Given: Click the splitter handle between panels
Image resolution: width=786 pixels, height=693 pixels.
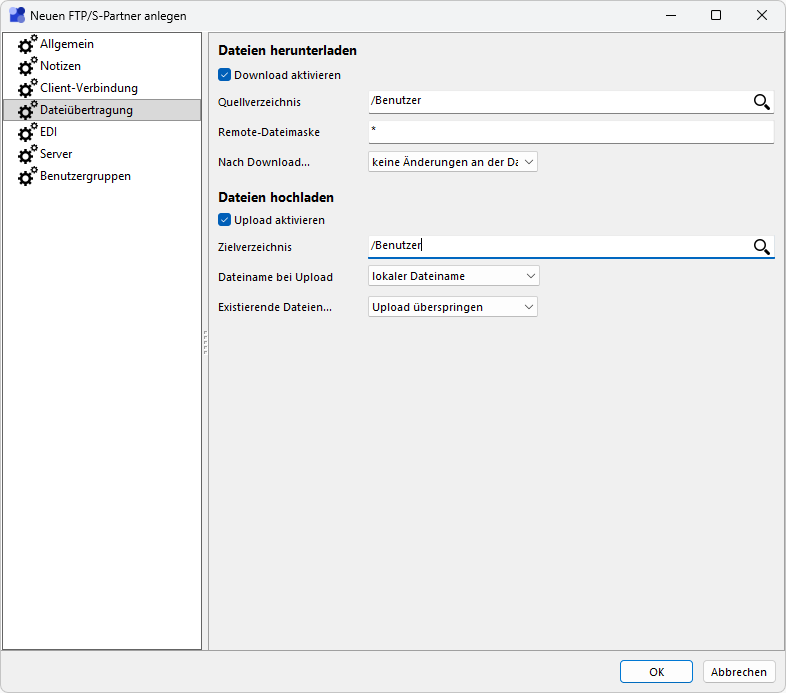Looking at the screenshot, I should click(205, 342).
